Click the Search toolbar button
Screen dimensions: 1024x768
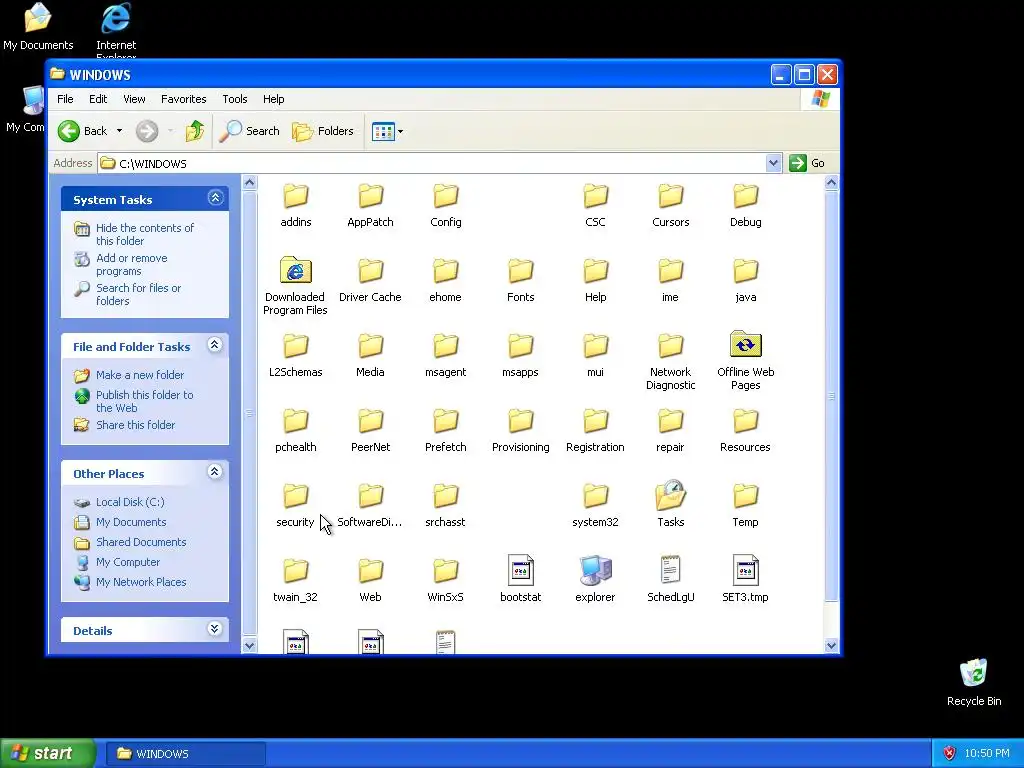click(250, 131)
